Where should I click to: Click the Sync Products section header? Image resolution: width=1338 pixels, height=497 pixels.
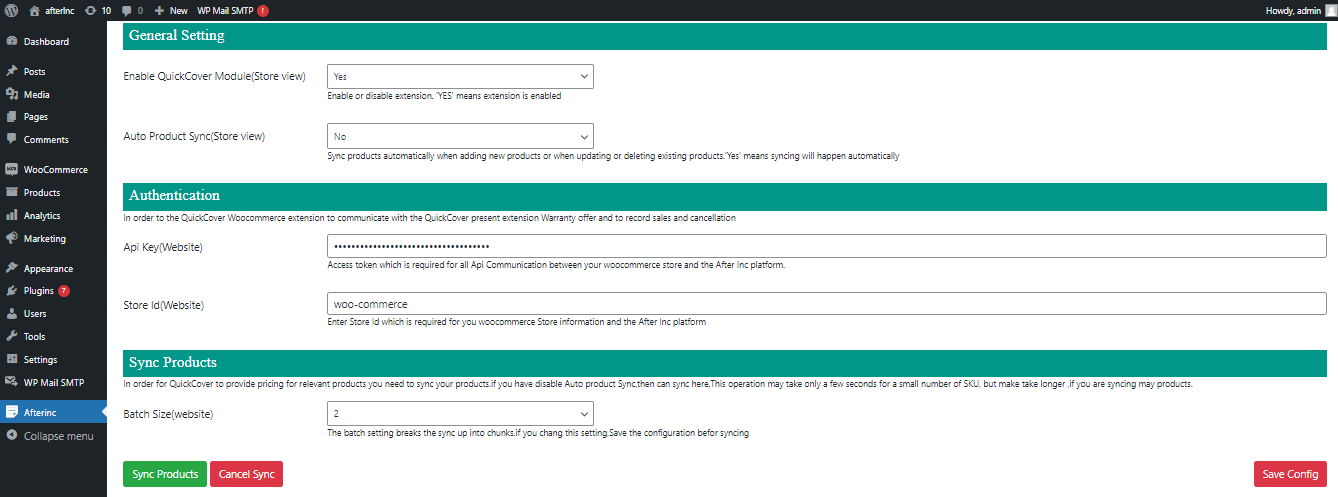725,363
